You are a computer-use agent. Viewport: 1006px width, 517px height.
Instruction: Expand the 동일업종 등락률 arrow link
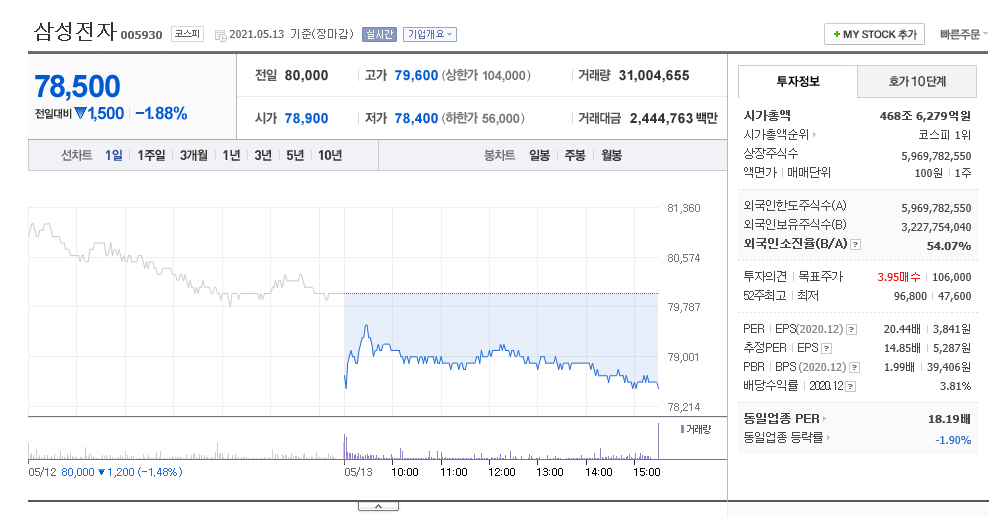pos(828,437)
